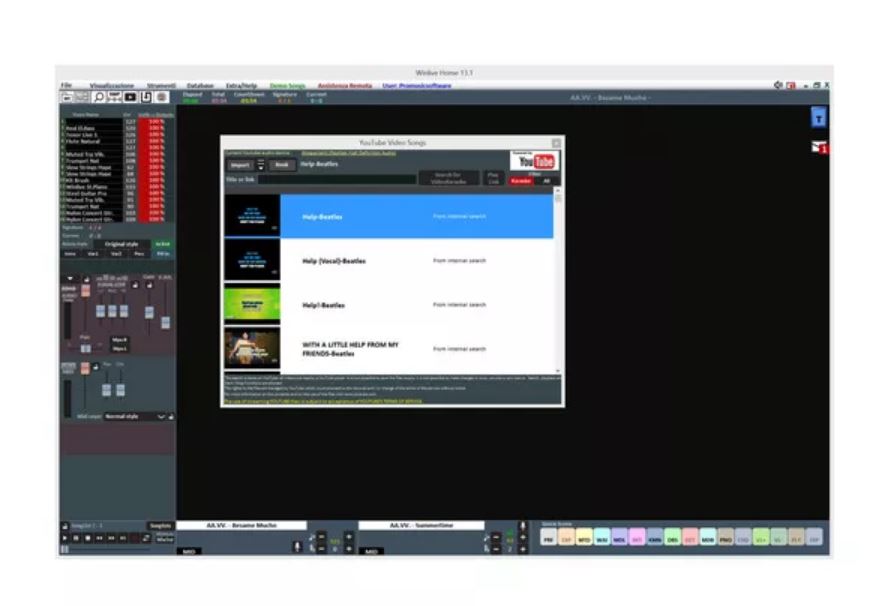Select the Var1 style variation
This screenshot has width=886, height=606.
93,254
